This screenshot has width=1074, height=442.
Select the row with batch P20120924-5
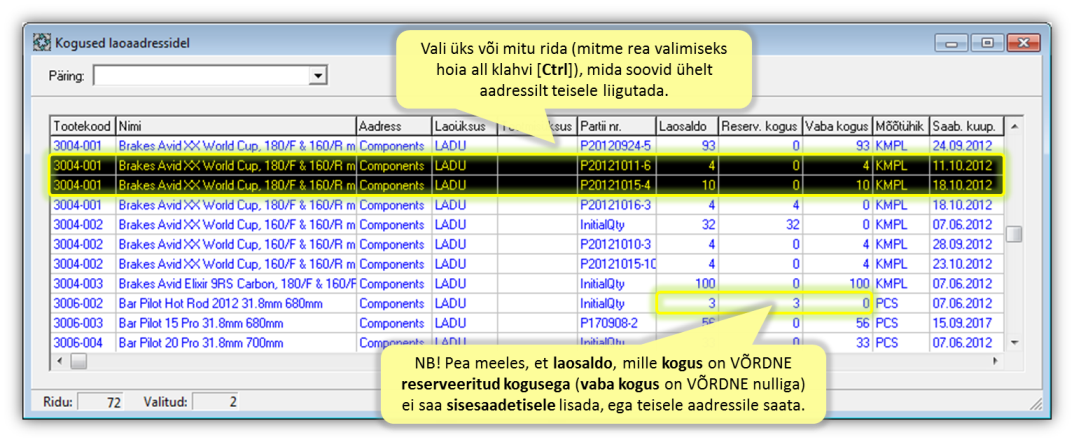(x=527, y=145)
